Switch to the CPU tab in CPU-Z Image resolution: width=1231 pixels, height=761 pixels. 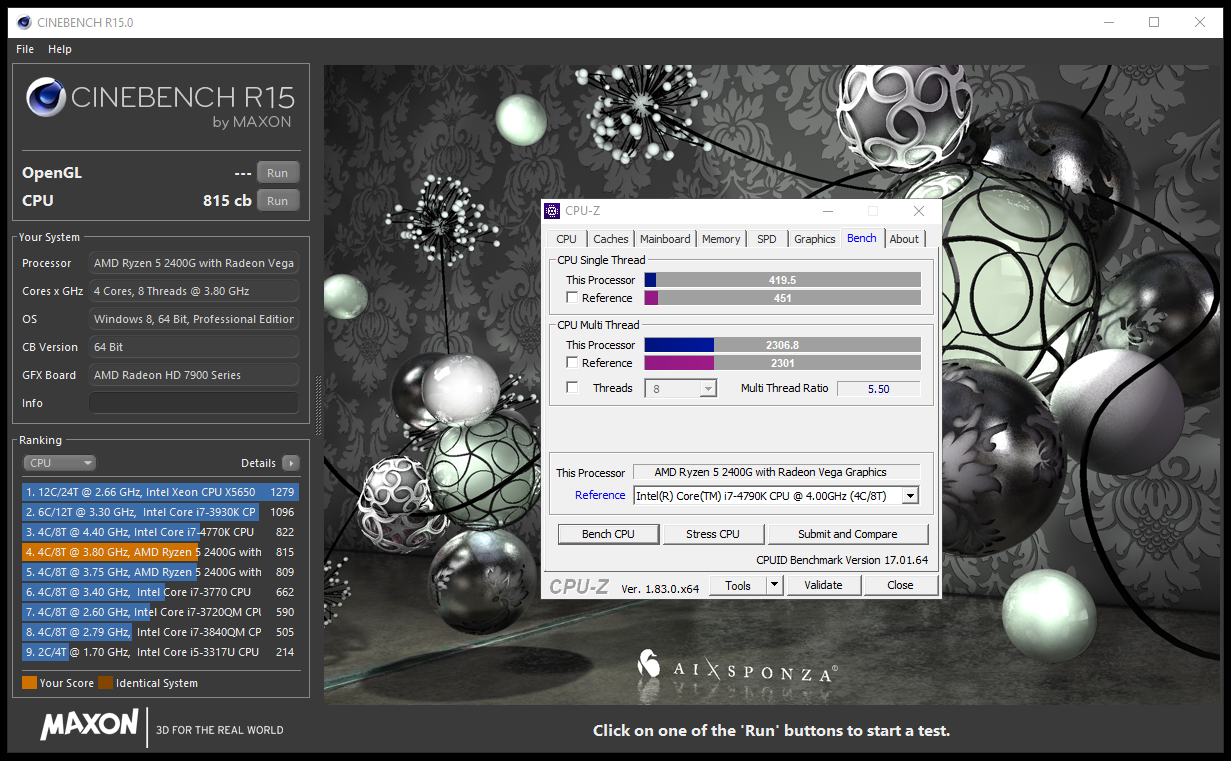[x=566, y=239]
